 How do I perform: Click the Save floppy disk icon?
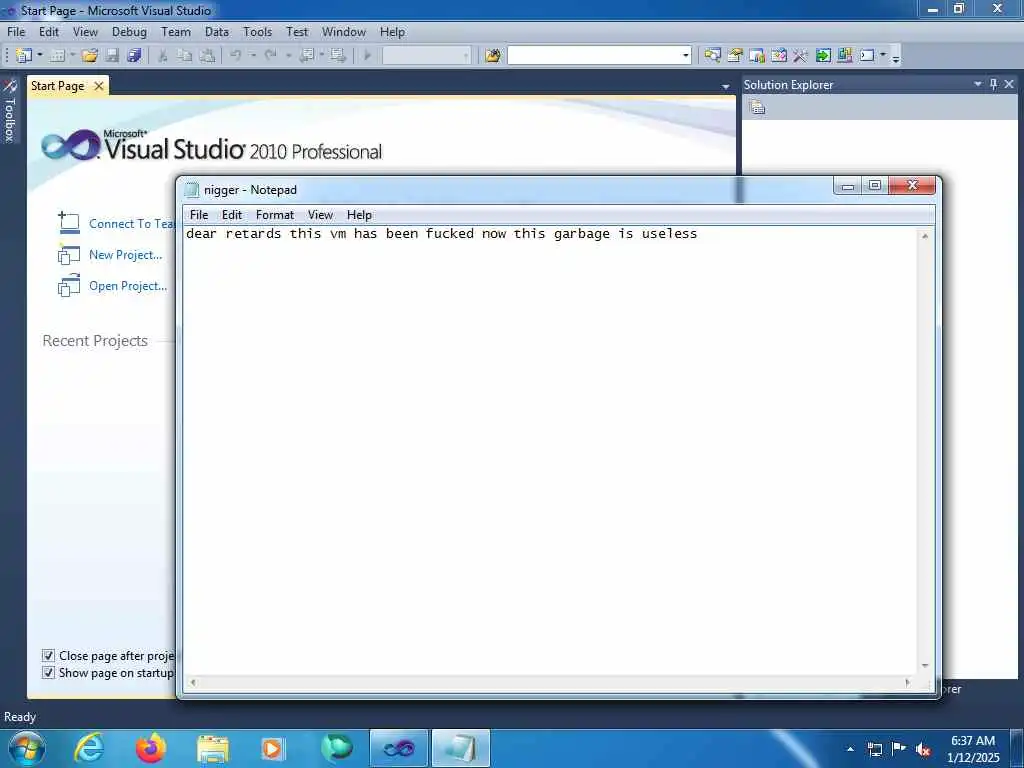(112, 56)
